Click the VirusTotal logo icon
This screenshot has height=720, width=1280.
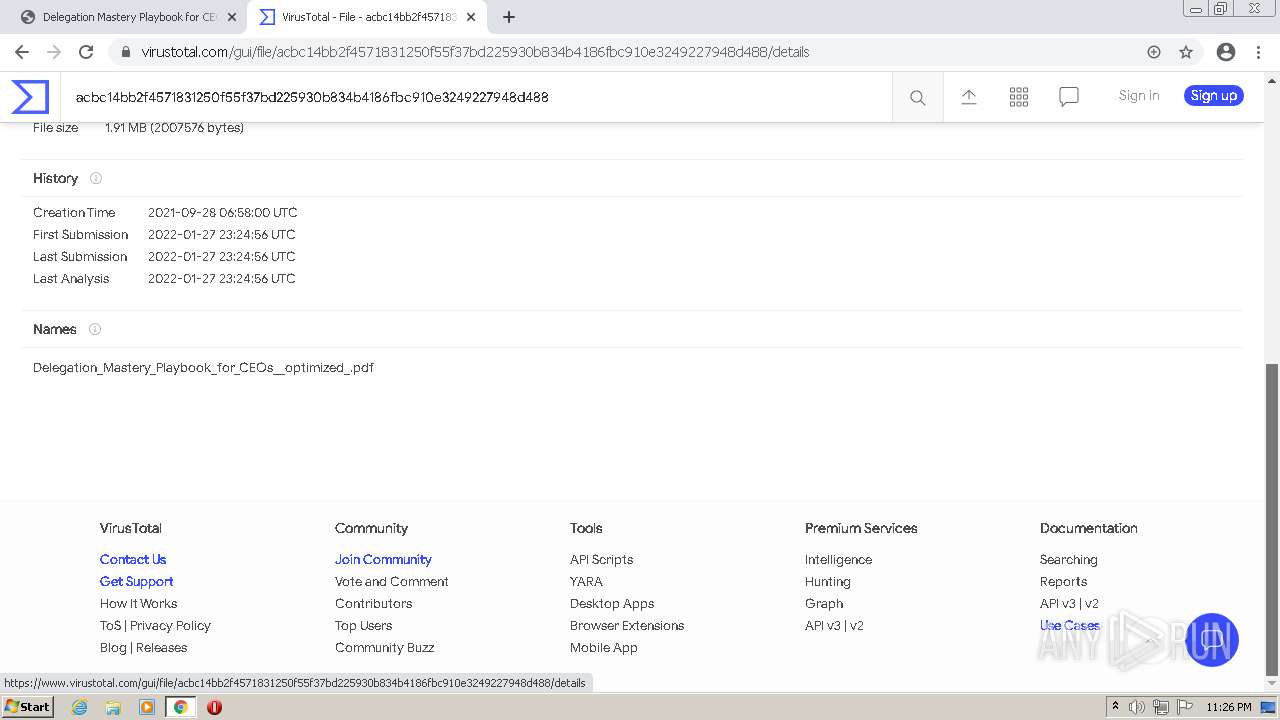point(30,97)
